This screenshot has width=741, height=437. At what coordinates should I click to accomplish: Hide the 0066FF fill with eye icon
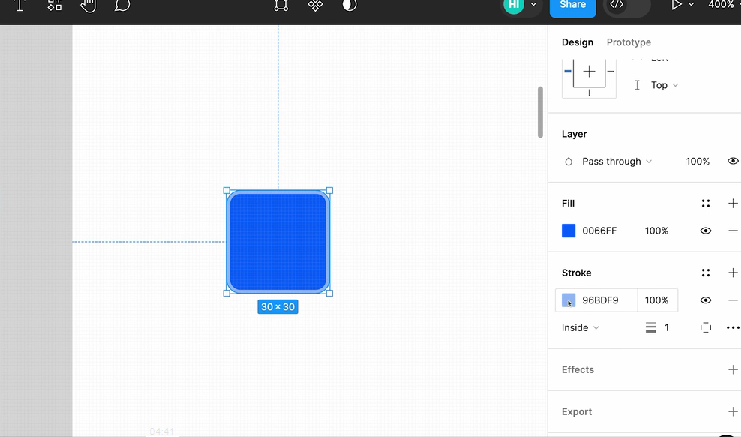(706, 231)
